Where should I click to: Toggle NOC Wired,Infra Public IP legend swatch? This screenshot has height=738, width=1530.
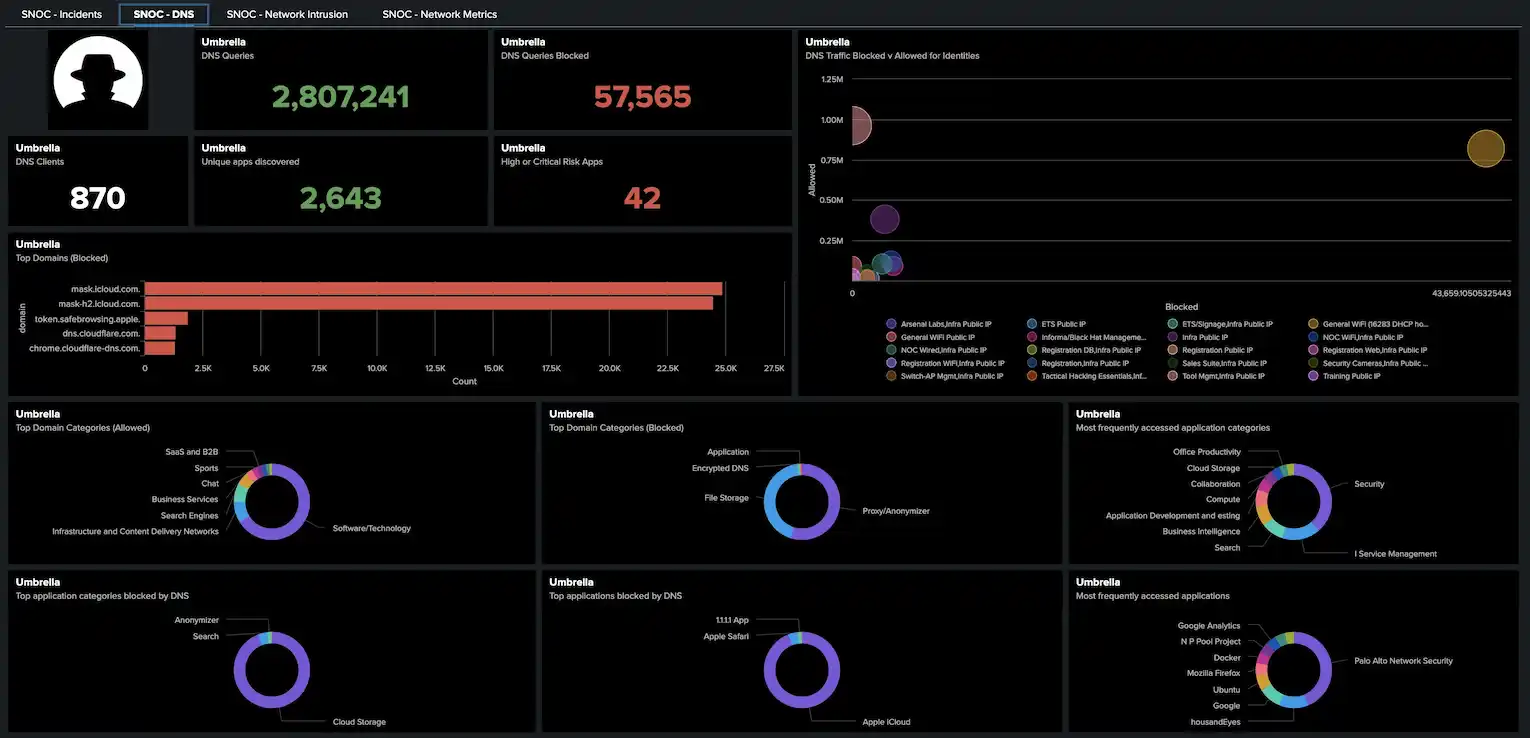(891, 350)
